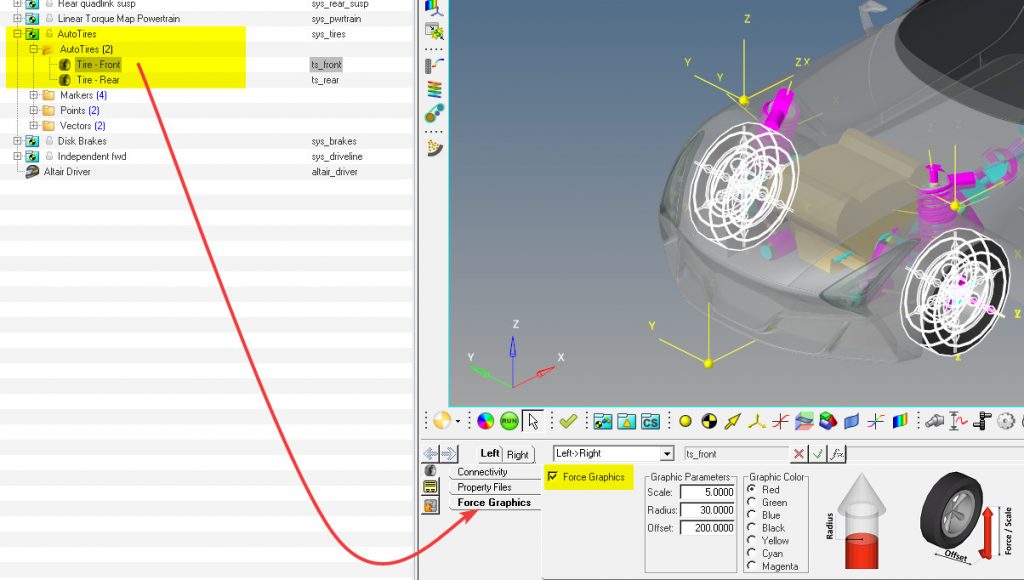Switch to the Connectivity tab
This screenshot has height=580, width=1024.
point(482,472)
